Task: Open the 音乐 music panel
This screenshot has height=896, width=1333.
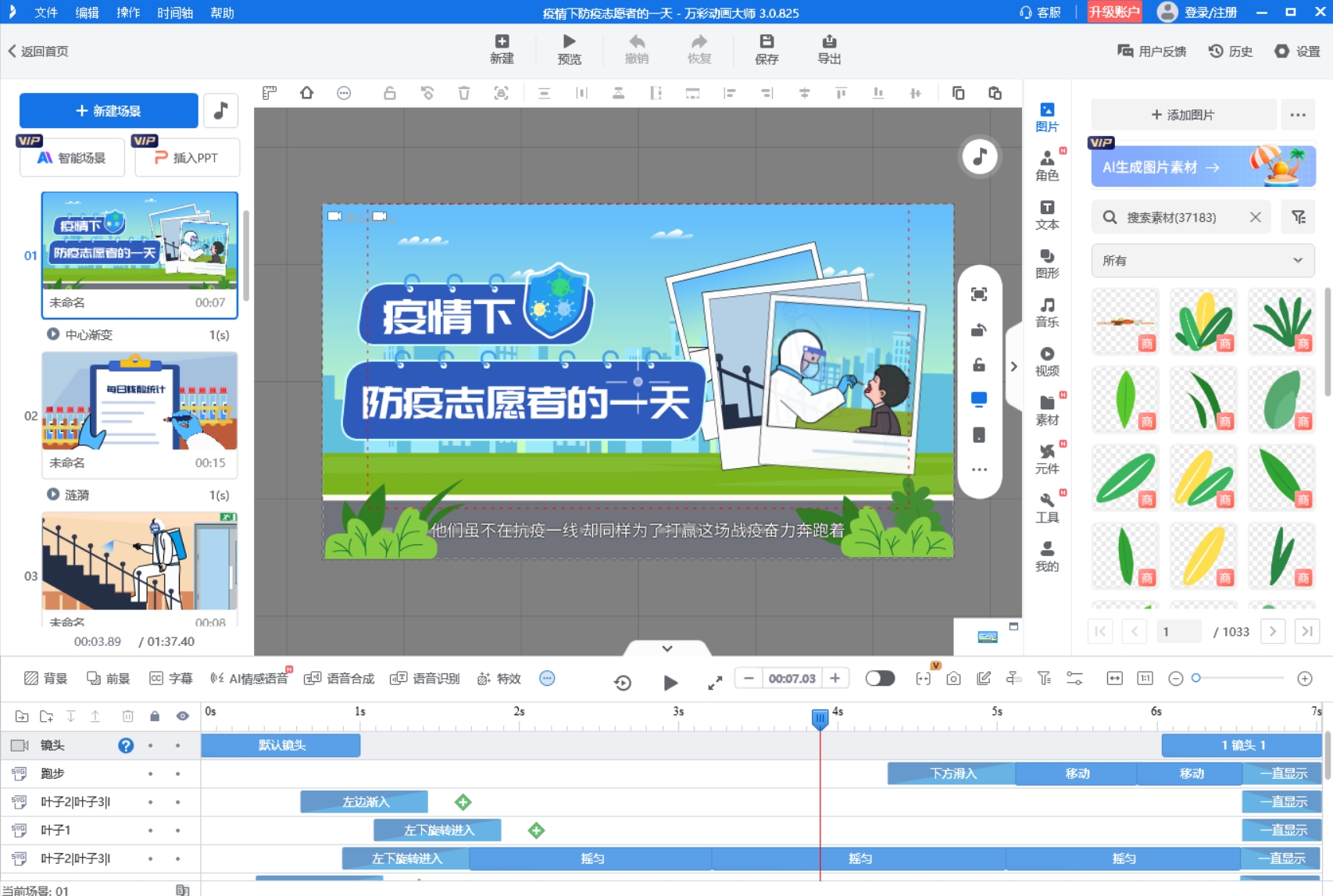Action: click(1047, 311)
